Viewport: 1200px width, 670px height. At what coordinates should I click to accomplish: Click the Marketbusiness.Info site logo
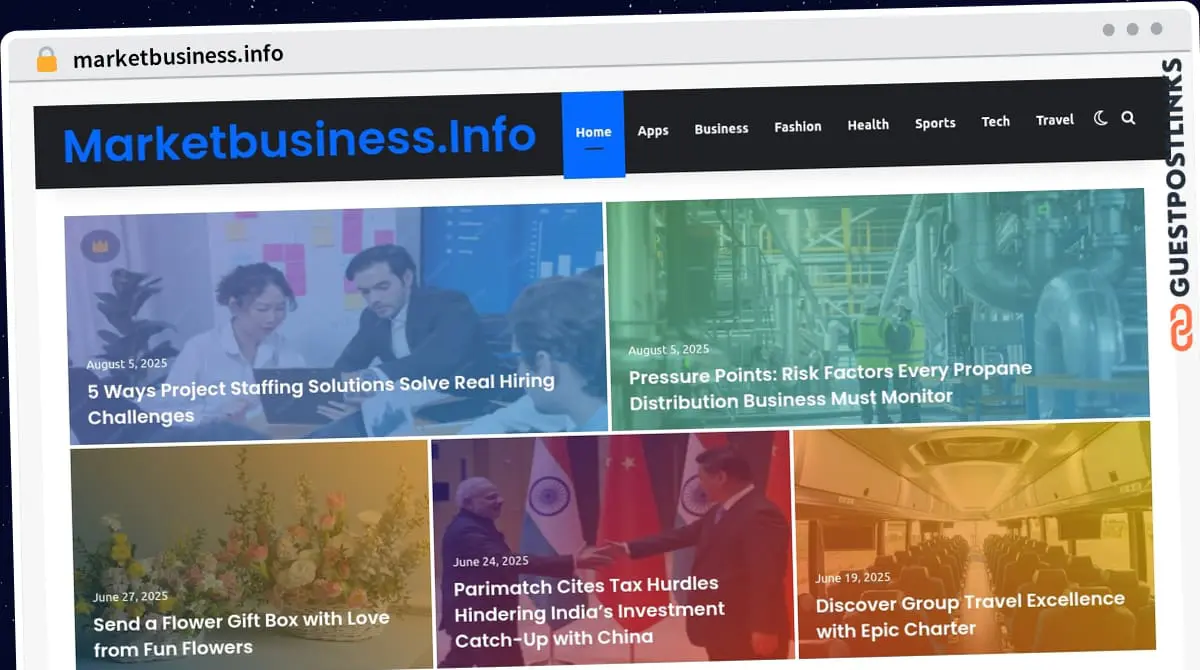[x=299, y=141]
